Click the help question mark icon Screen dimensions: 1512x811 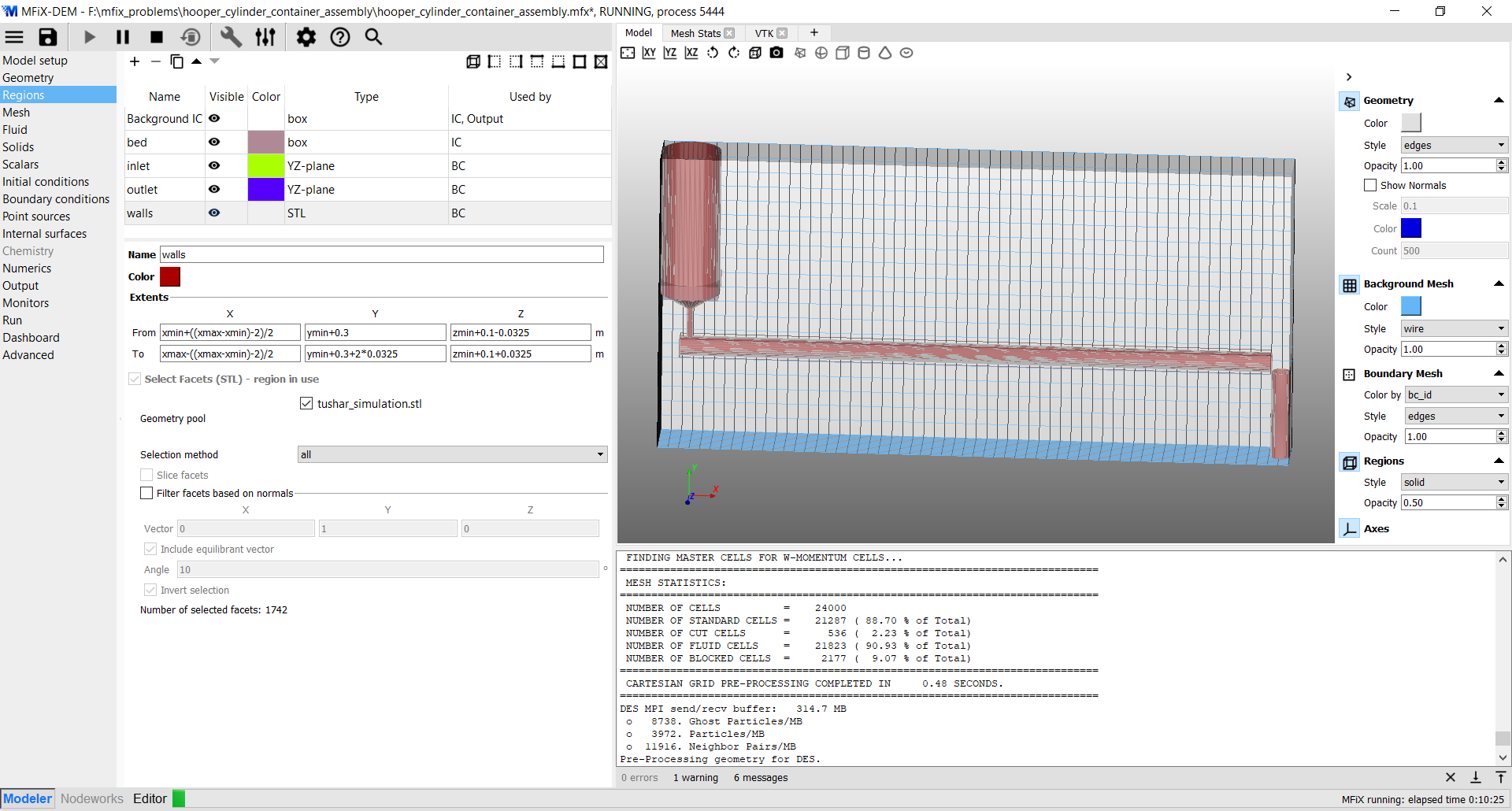(x=339, y=37)
